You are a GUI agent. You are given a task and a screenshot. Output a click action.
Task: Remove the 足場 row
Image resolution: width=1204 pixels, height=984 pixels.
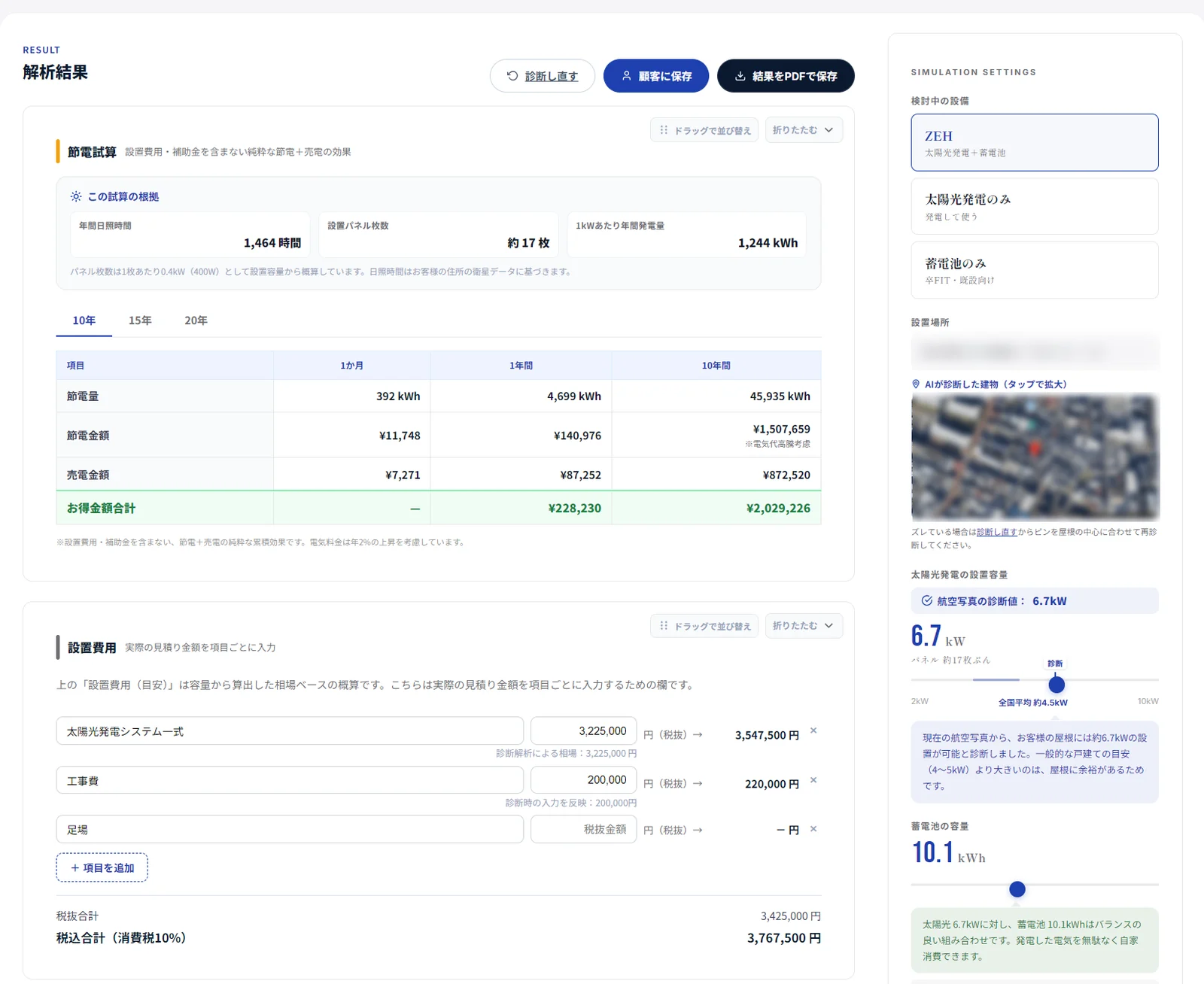813,829
